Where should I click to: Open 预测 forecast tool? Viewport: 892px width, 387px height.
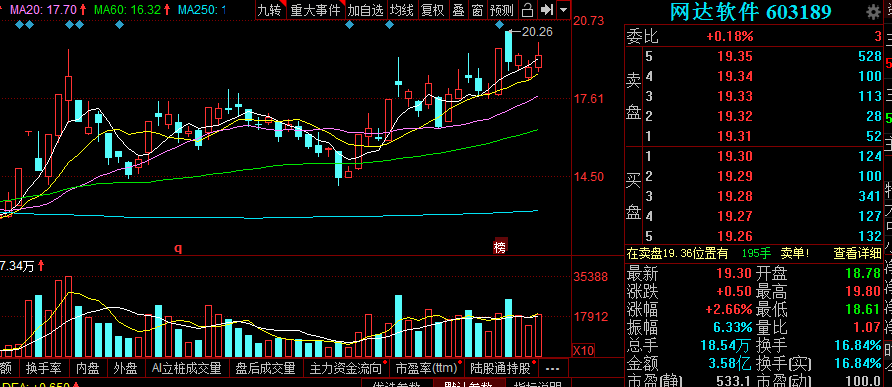click(x=502, y=10)
